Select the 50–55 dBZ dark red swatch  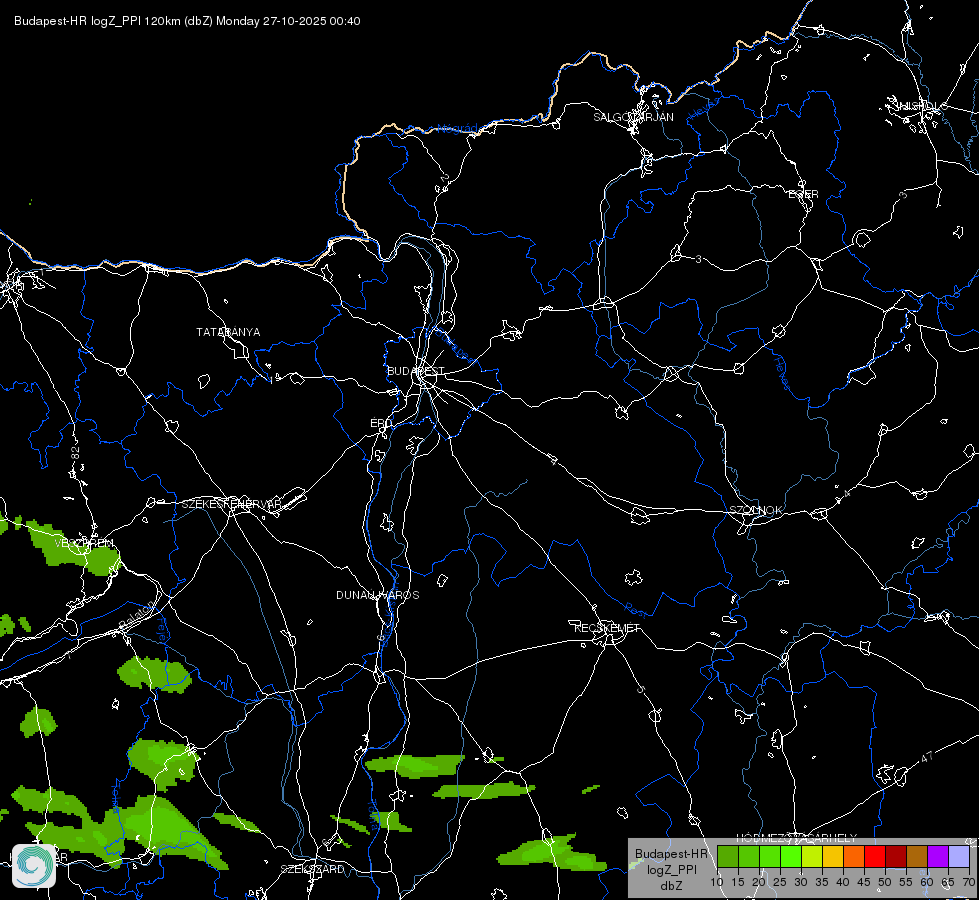pyautogui.click(x=895, y=856)
